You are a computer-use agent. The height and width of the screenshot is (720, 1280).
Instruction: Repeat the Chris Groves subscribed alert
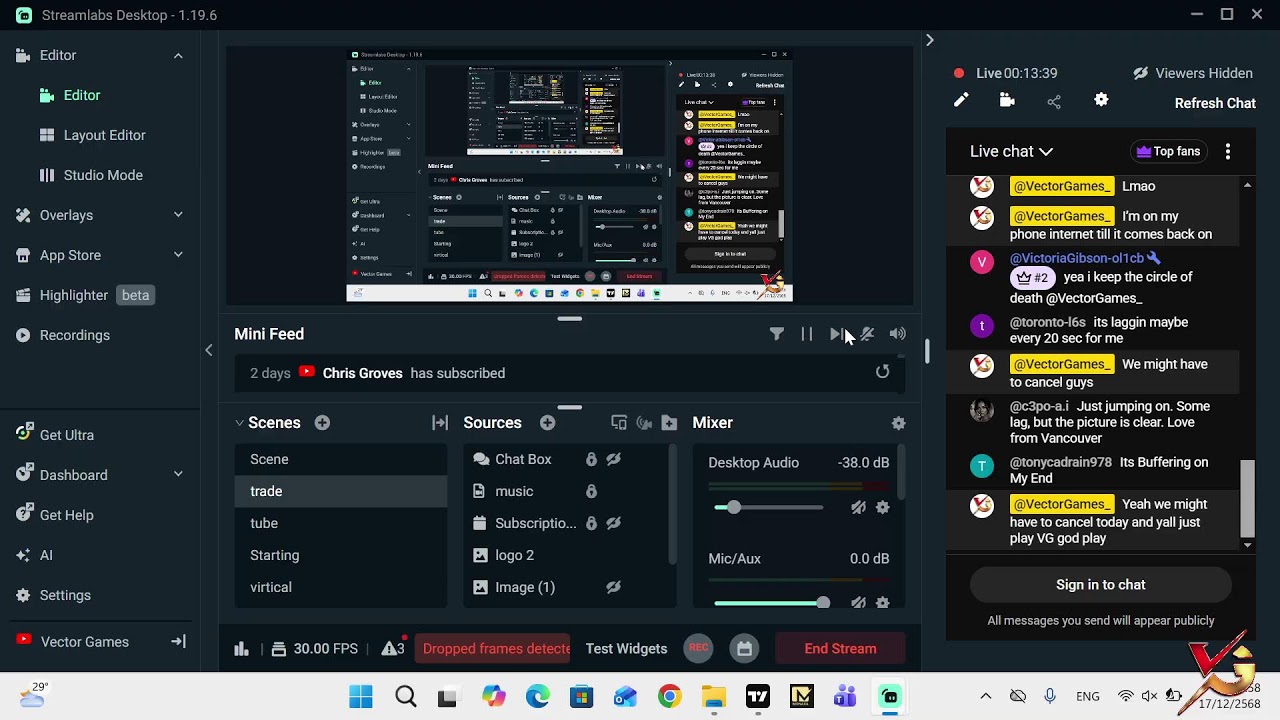(882, 372)
